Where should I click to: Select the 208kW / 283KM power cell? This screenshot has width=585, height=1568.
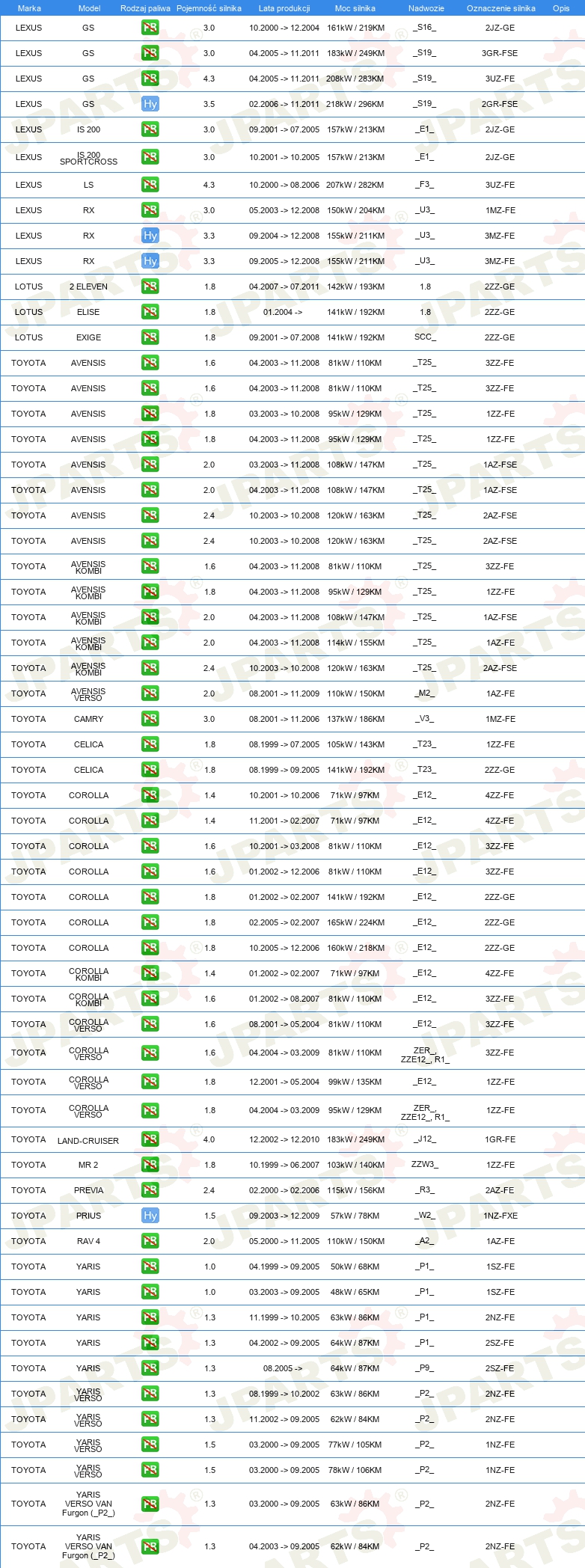pos(355,79)
